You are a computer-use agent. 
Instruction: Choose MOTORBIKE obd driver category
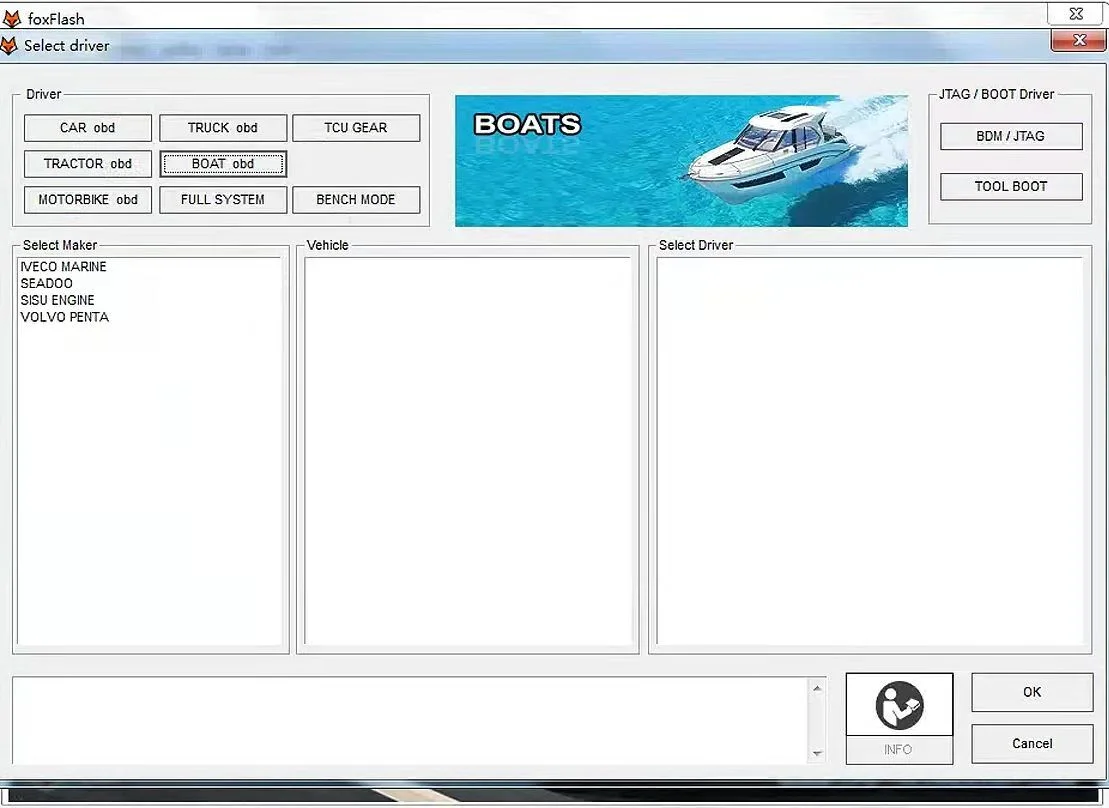tap(88, 200)
